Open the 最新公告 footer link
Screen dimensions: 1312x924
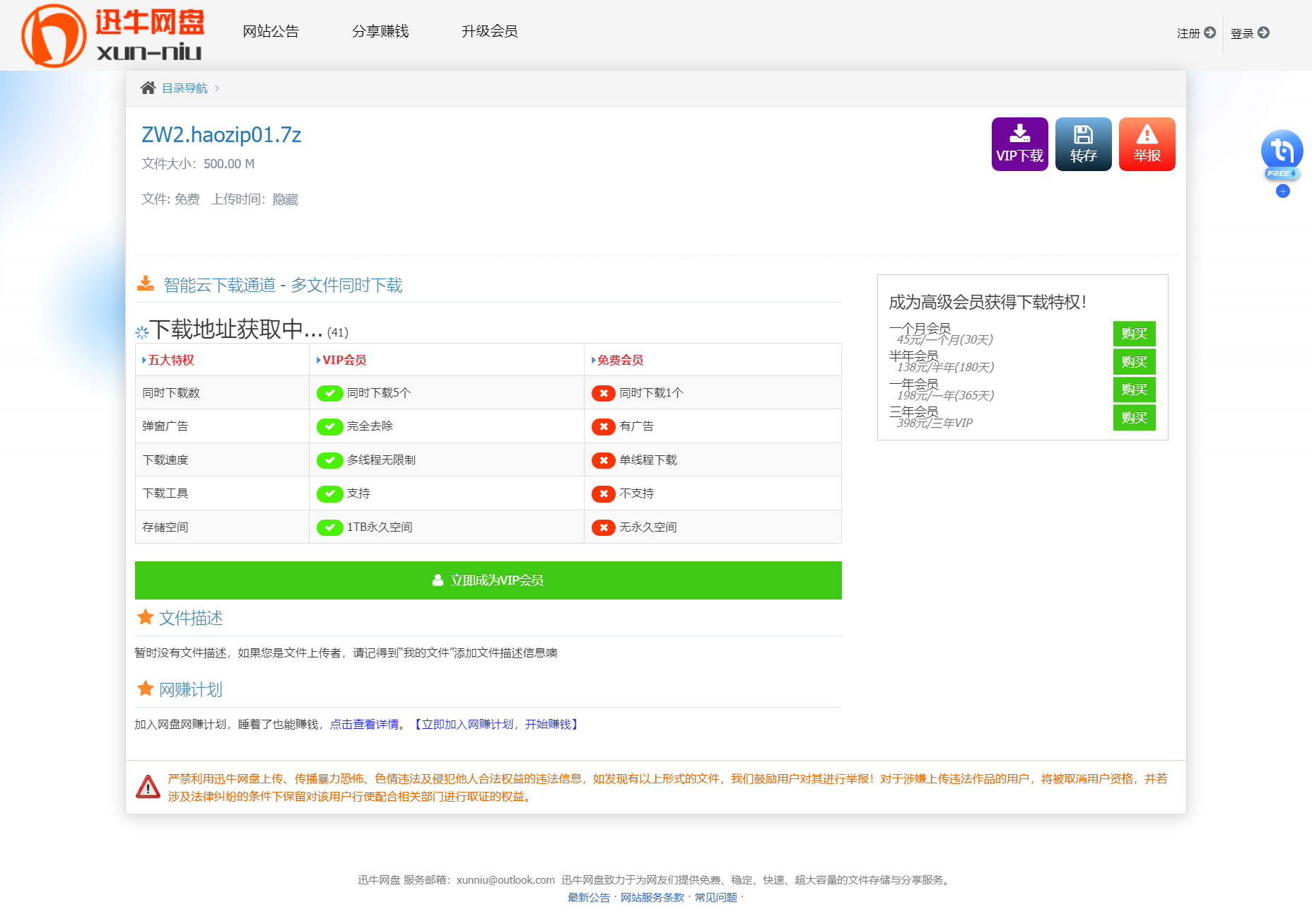[589, 898]
